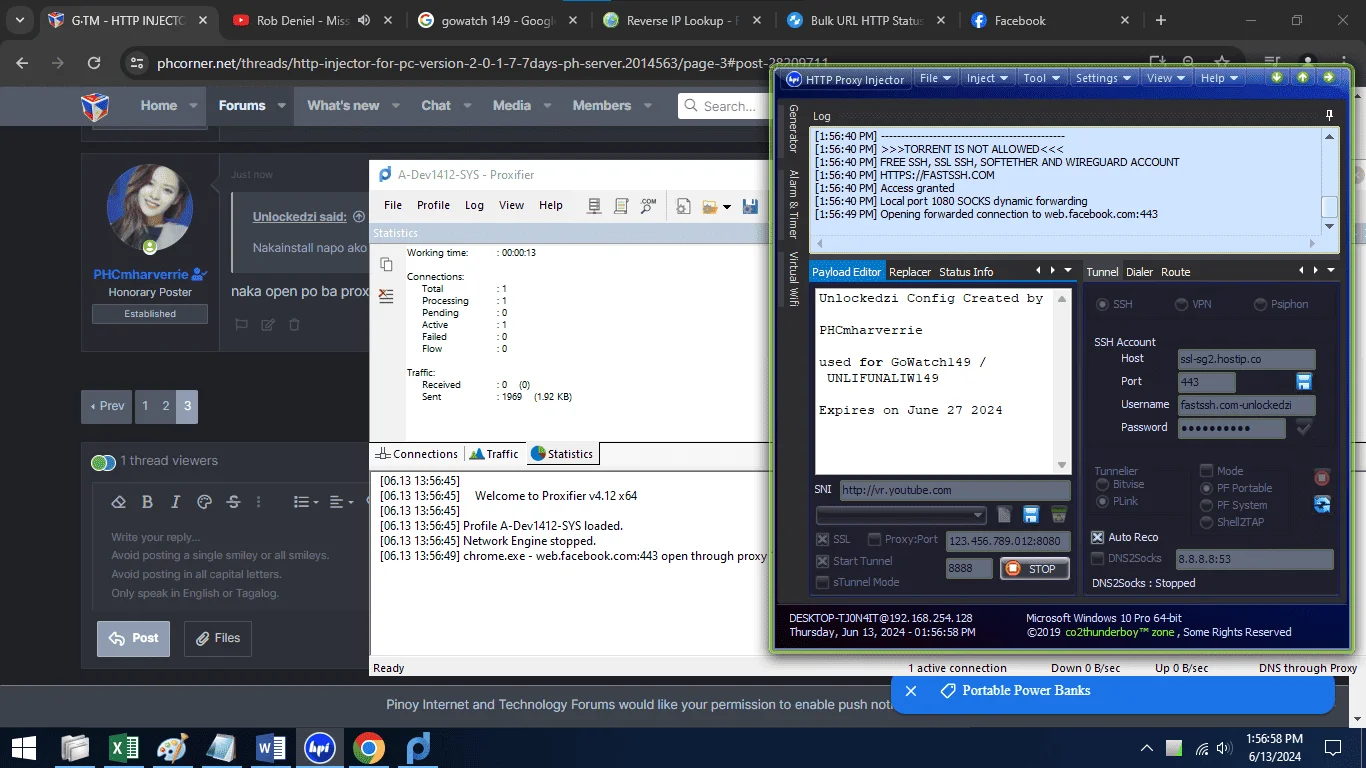Toggle italic in the forum reply editor
The height and width of the screenshot is (768, 1366).
pyautogui.click(x=176, y=502)
